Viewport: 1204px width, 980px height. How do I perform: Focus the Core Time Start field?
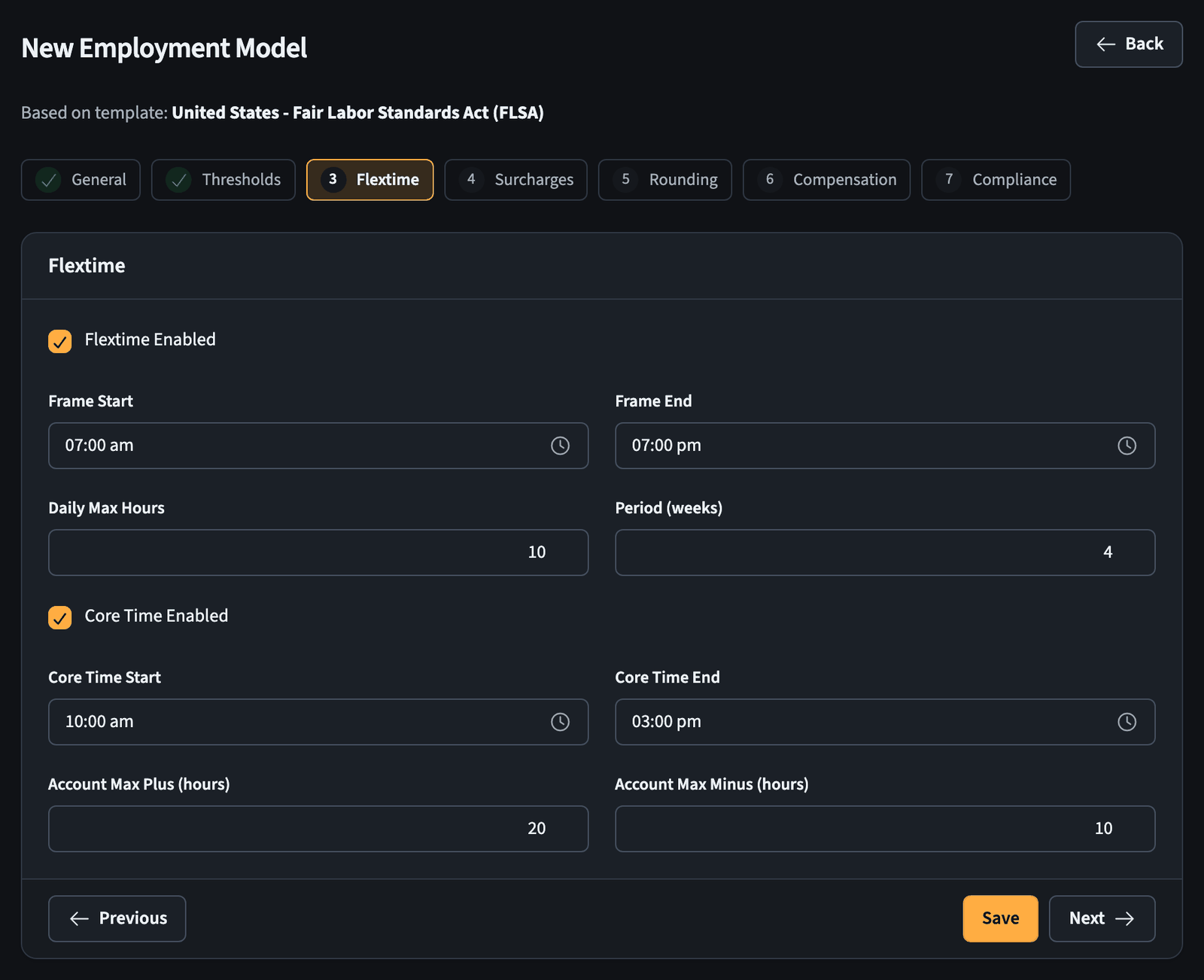318,722
